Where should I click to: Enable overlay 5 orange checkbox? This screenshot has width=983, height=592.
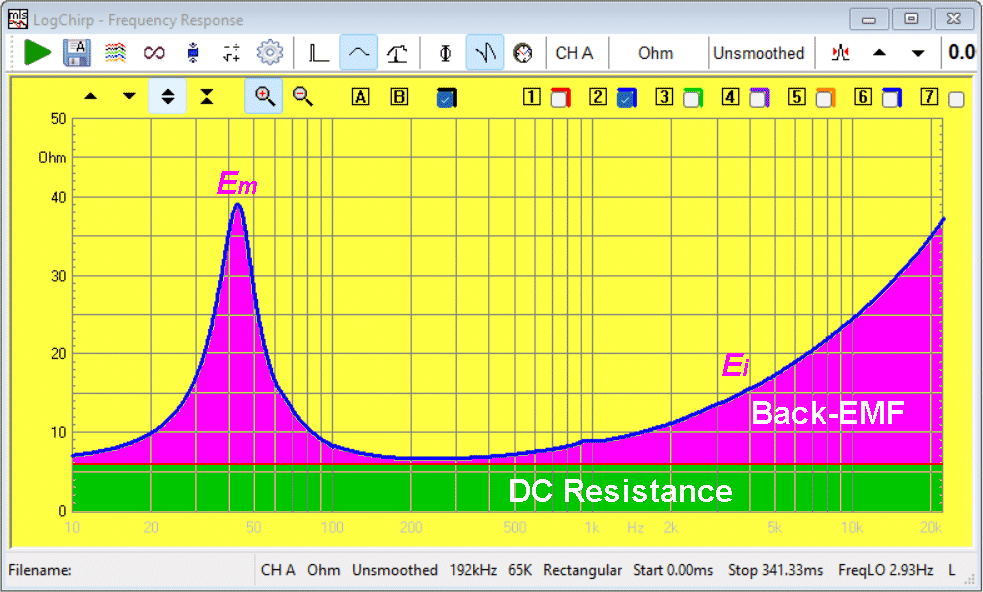tap(826, 98)
